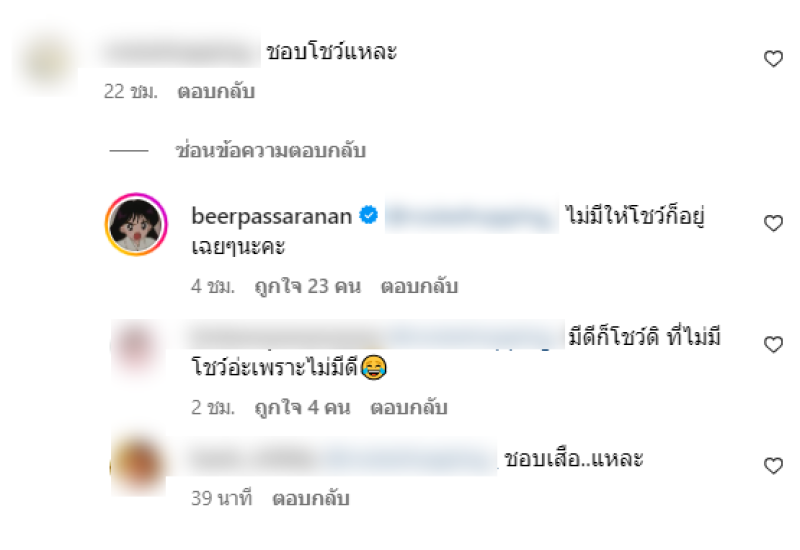Screen dimensions: 800x550
Task: Open beerpassaranan username profile link
Action: (x=271, y=216)
